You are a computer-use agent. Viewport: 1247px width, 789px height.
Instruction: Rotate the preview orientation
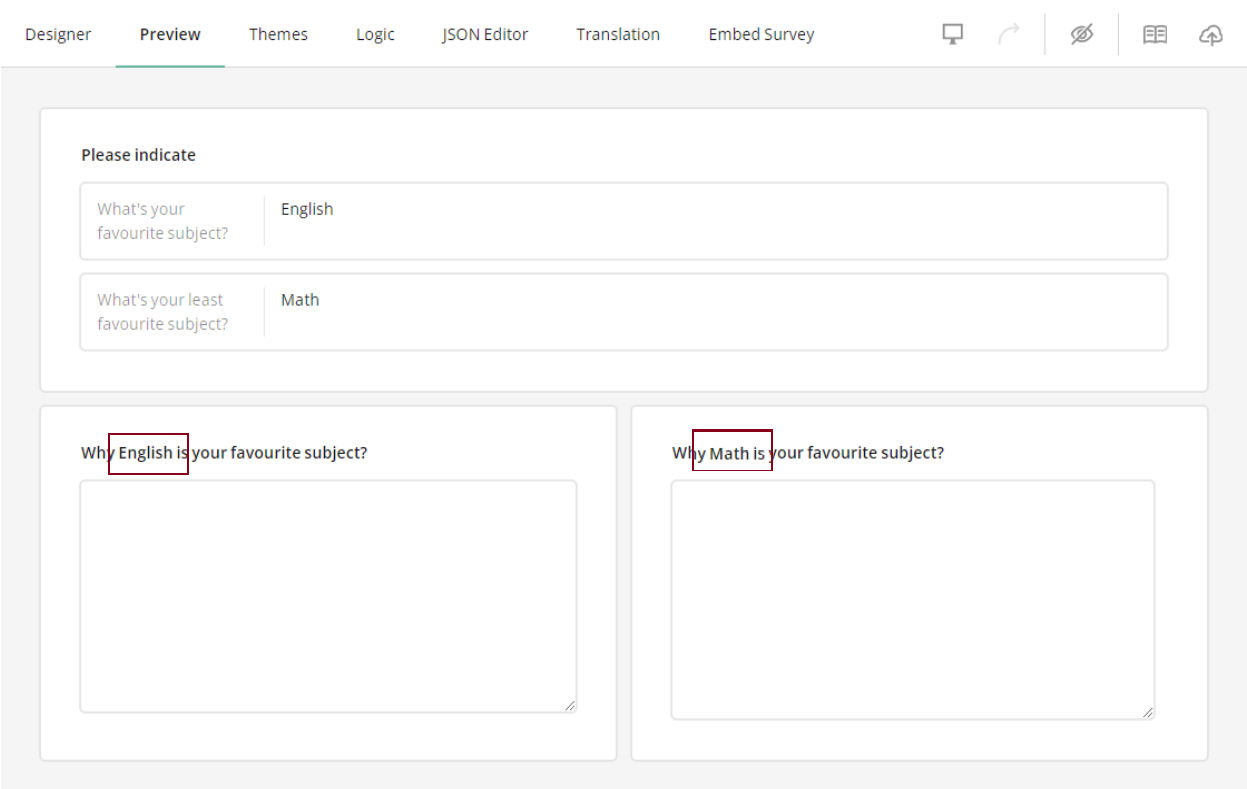1009,33
